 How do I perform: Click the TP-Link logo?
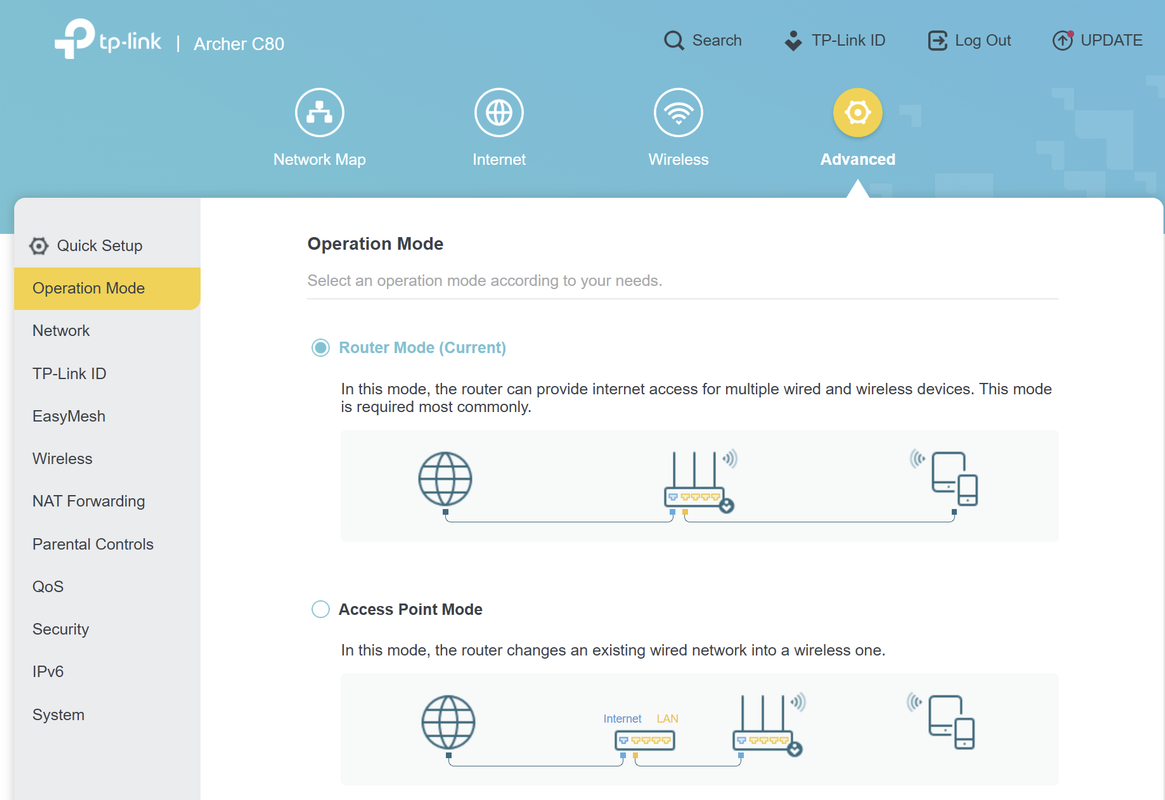coord(108,39)
